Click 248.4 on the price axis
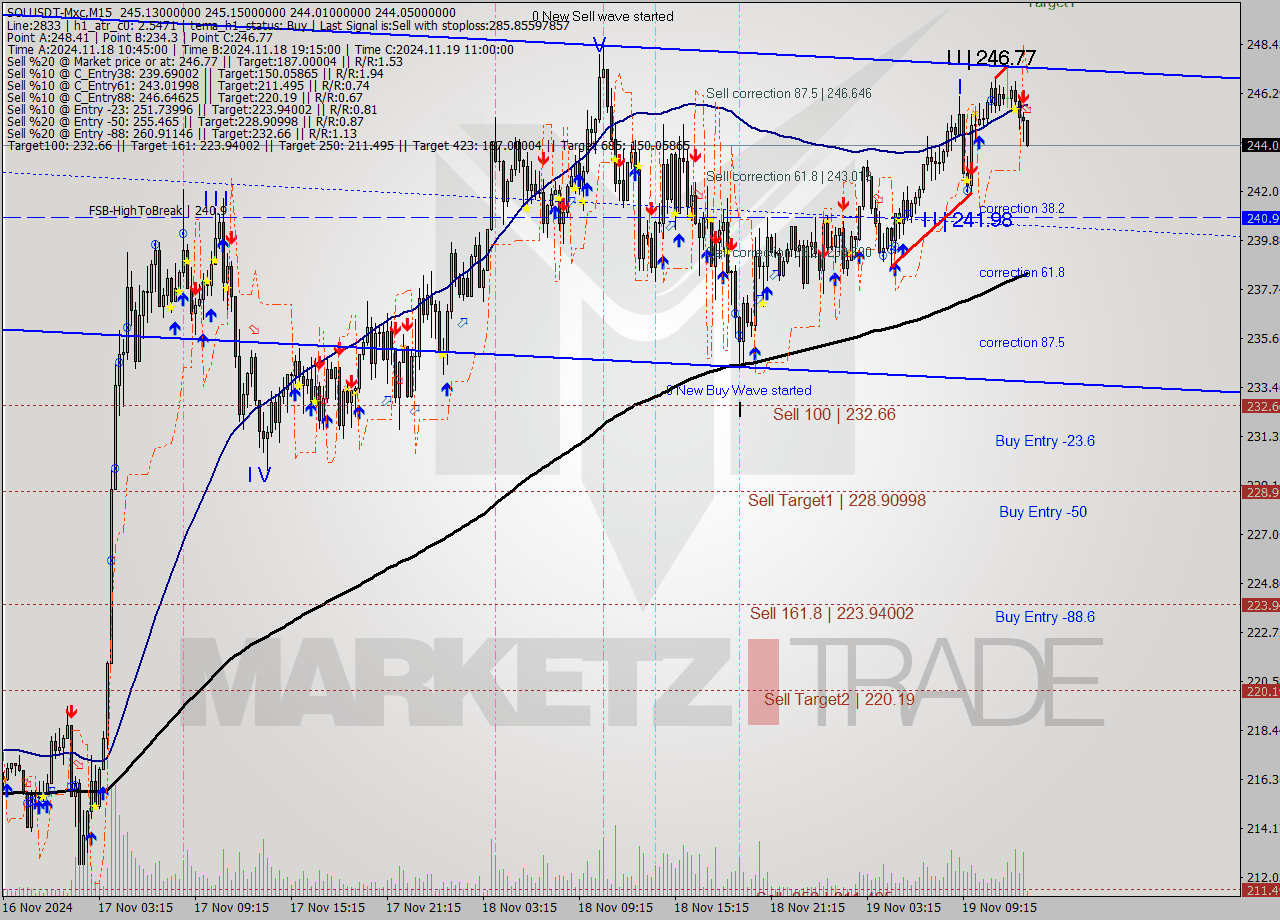This screenshot has height=920, width=1280. point(1262,44)
